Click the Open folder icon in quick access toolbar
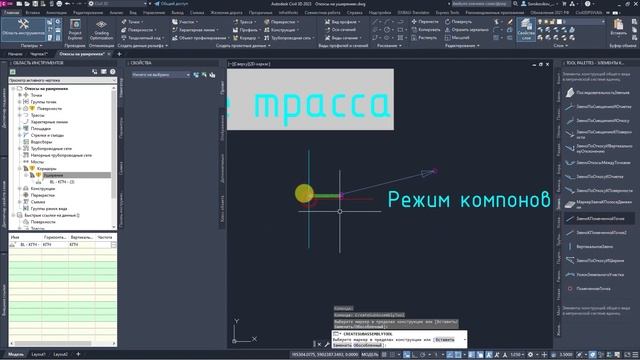The image size is (640, 360). coord(27,4)
